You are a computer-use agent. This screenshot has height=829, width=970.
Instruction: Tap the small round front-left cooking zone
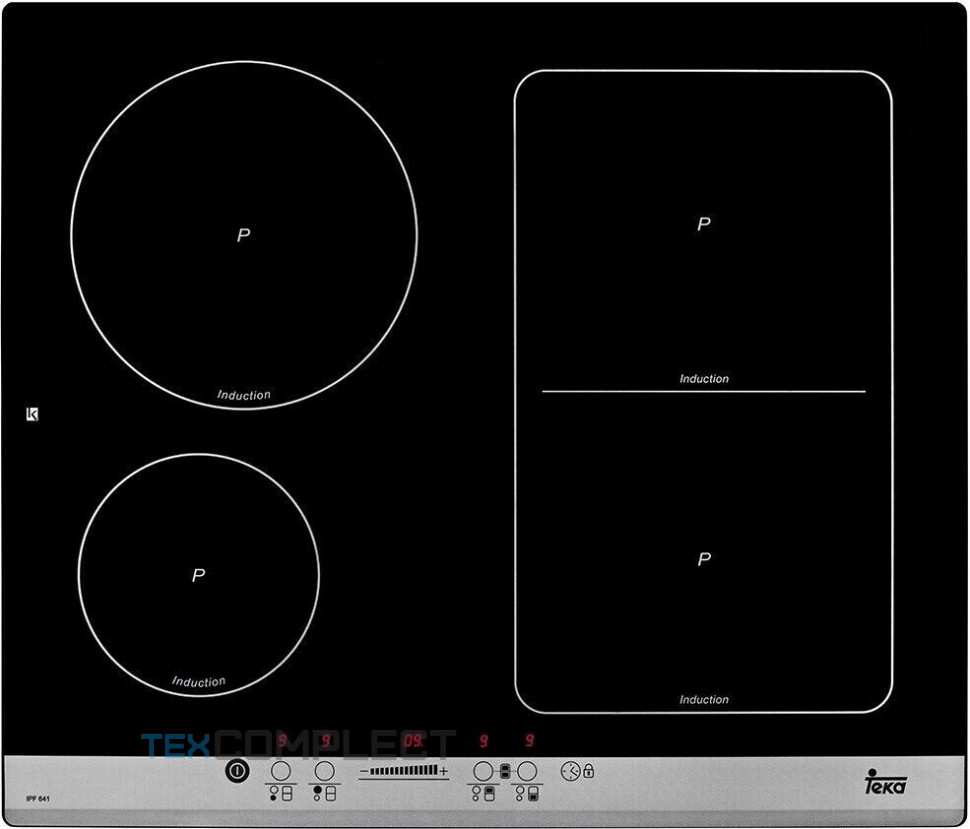click(199, 575)
